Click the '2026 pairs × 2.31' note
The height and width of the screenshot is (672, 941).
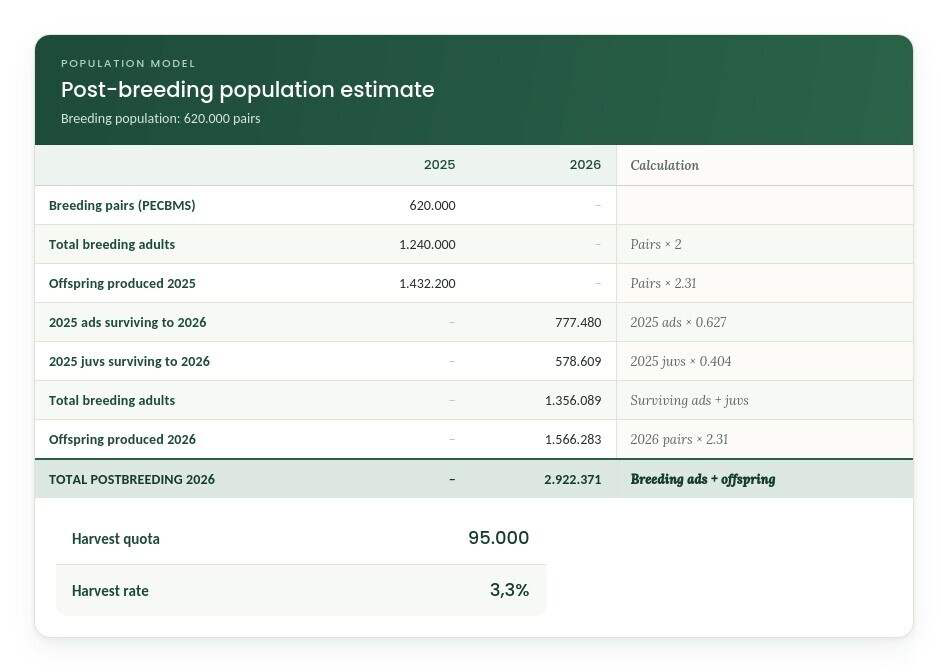tap(679, 439)
